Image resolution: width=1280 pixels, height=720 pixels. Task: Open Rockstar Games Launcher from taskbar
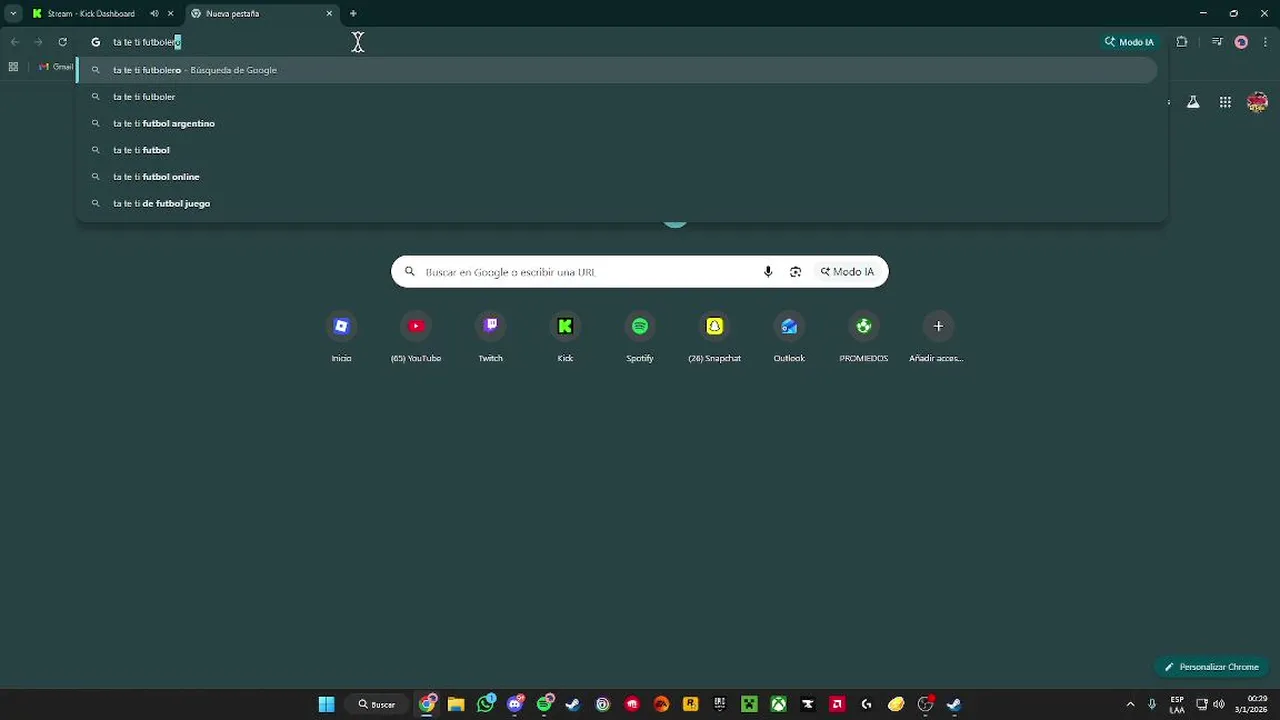coord(690,704)
